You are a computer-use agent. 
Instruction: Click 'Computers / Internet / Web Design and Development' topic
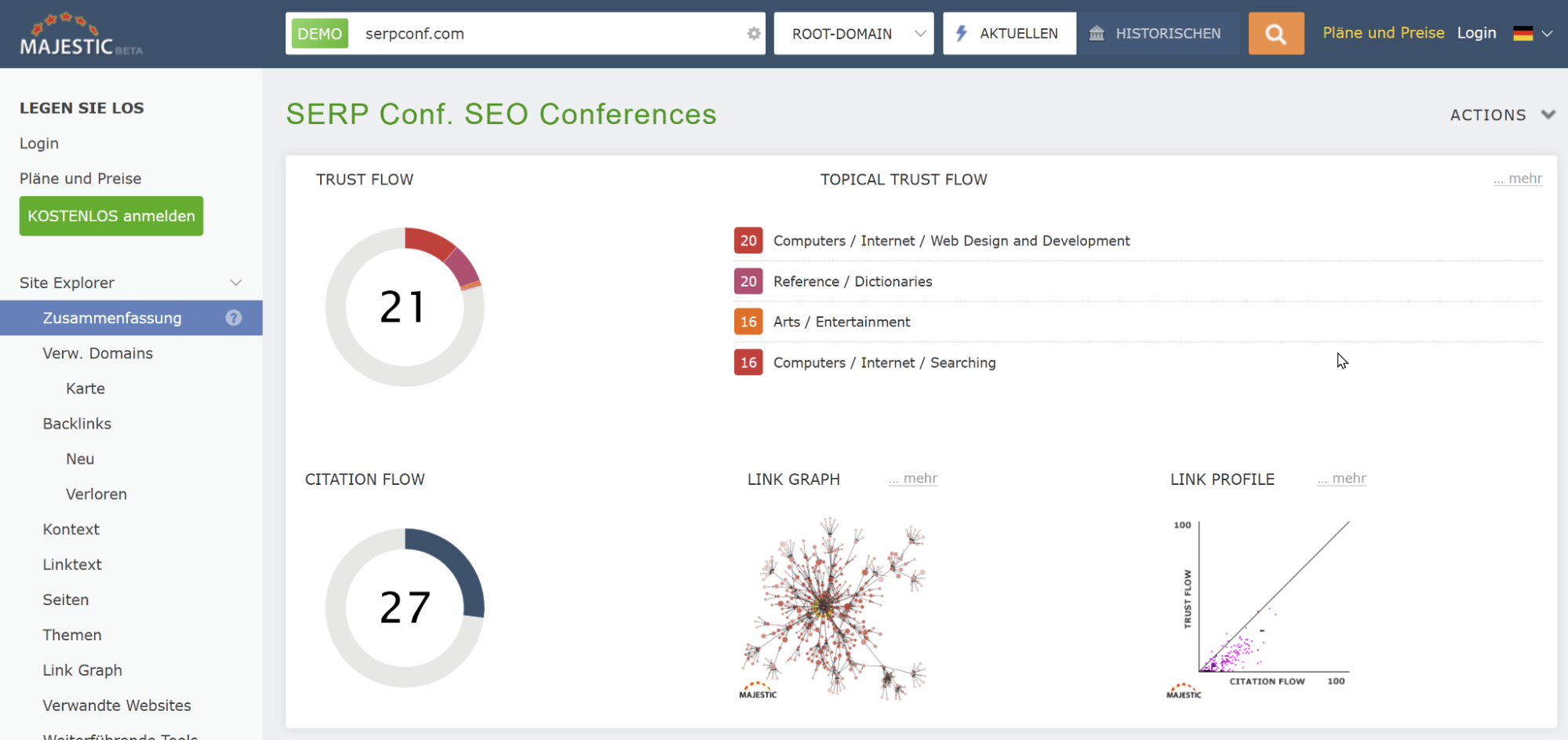[x=951, y=241]
